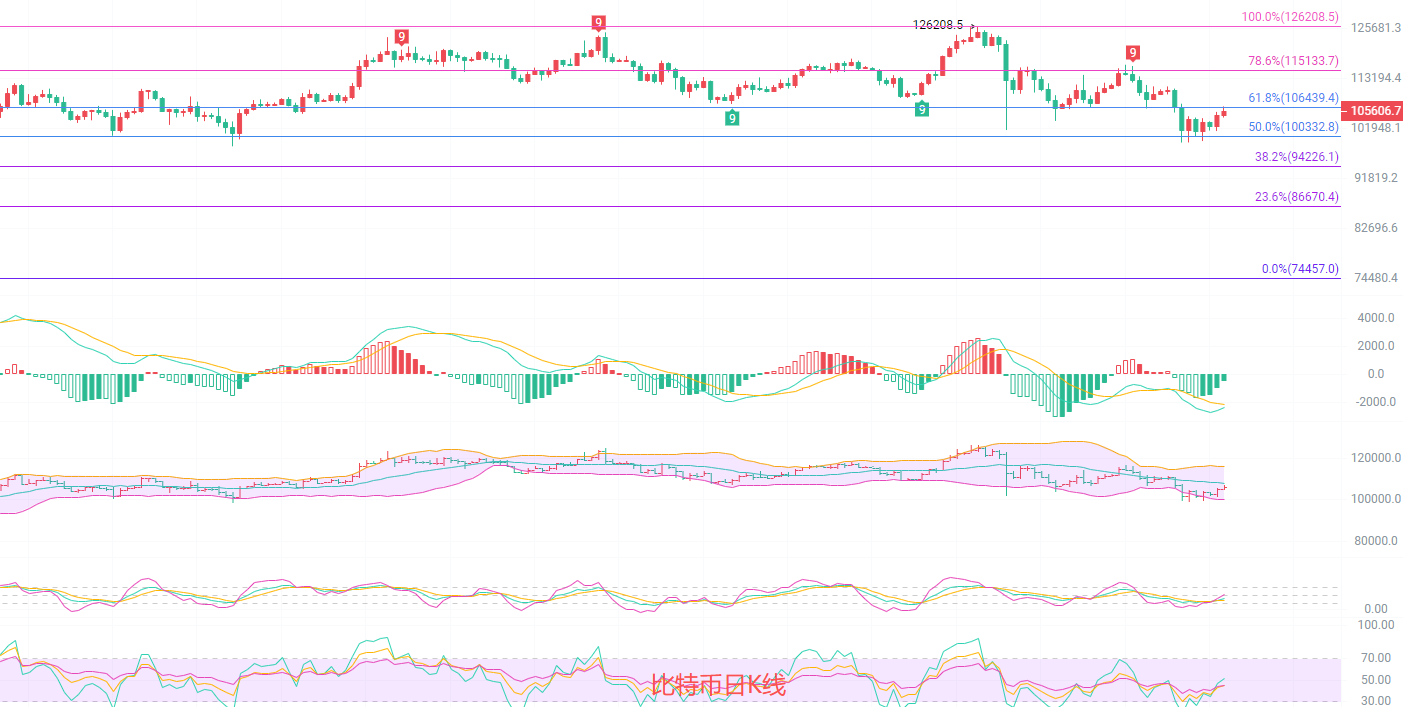Click the 74480.4 price axis value

pos(1376,278)
